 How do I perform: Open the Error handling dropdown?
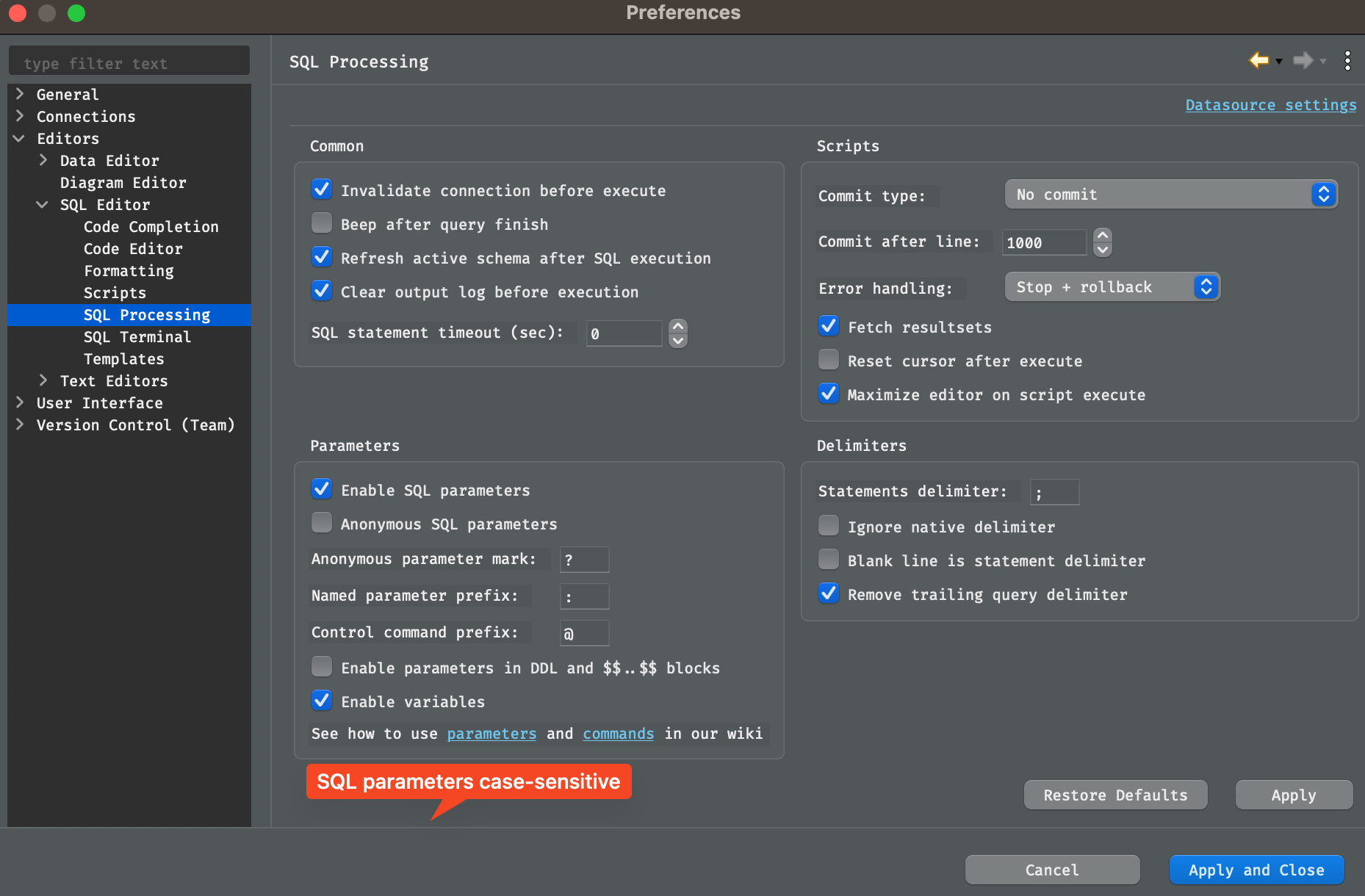(1112, 286)
